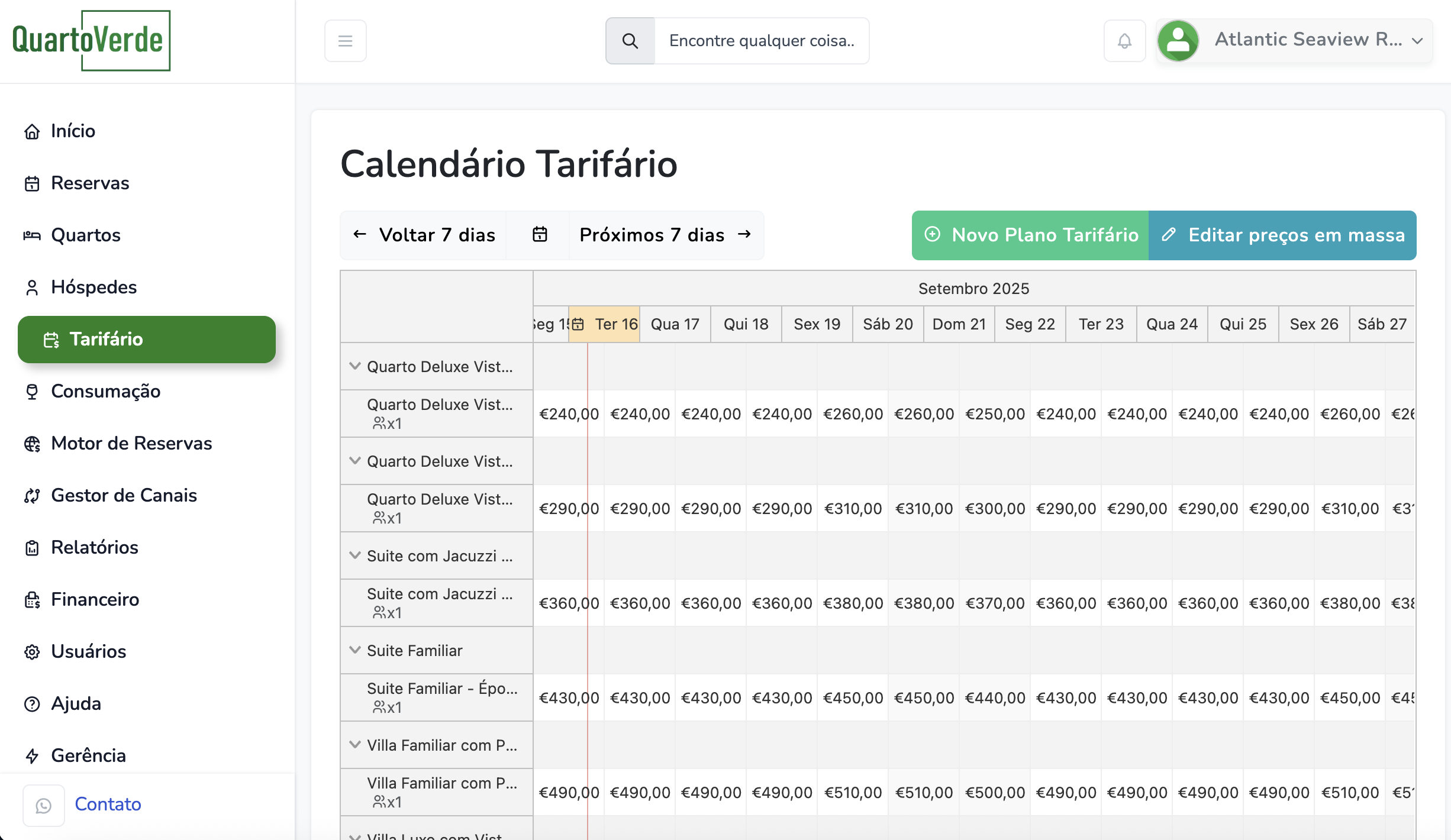Click the green user avatar icon
1451x840 pixels.
[1178, 41]
